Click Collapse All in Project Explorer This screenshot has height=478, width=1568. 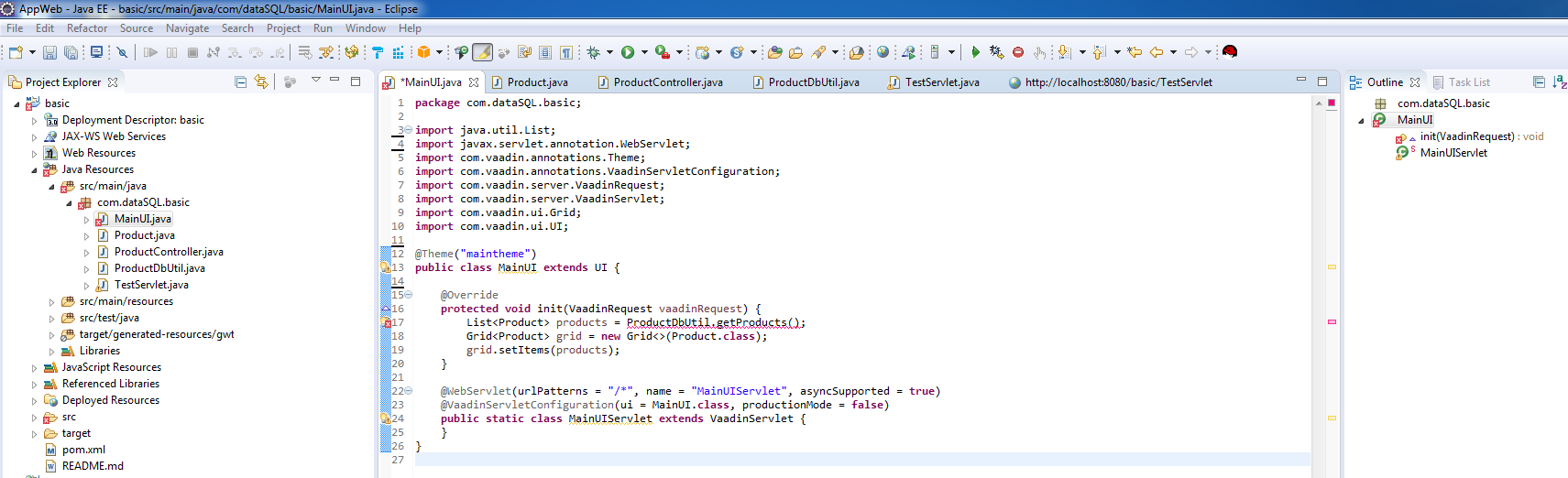pyautogui.click(x=240, y=82)
